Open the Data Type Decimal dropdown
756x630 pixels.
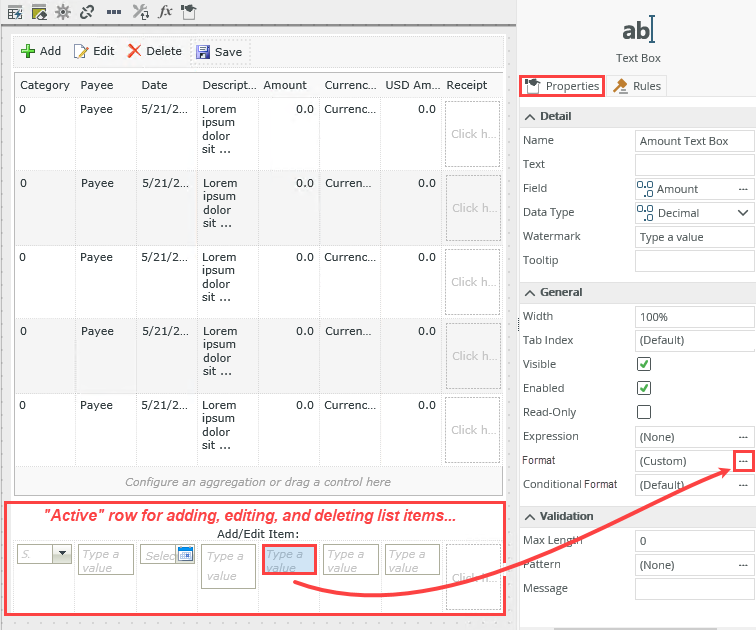(743, 213)
